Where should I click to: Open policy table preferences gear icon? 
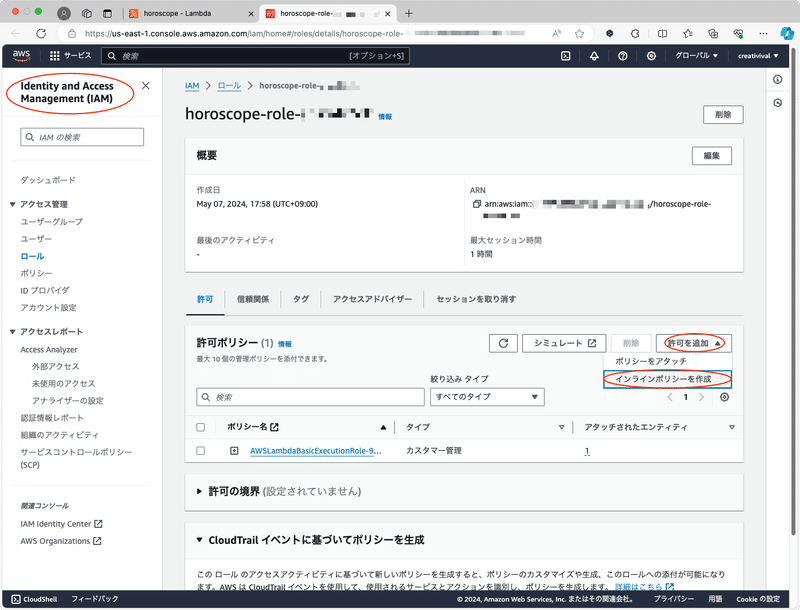(x=724, y=397)
